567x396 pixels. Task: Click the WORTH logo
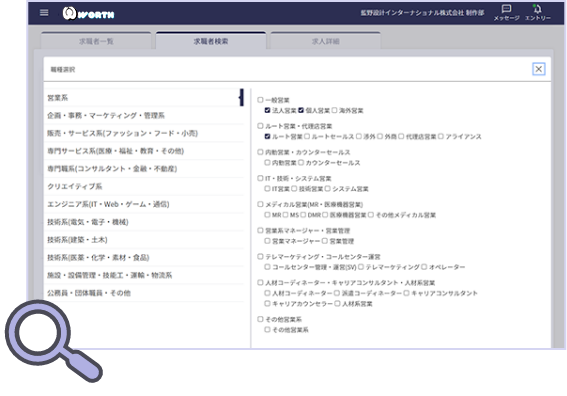pos(88,14)
